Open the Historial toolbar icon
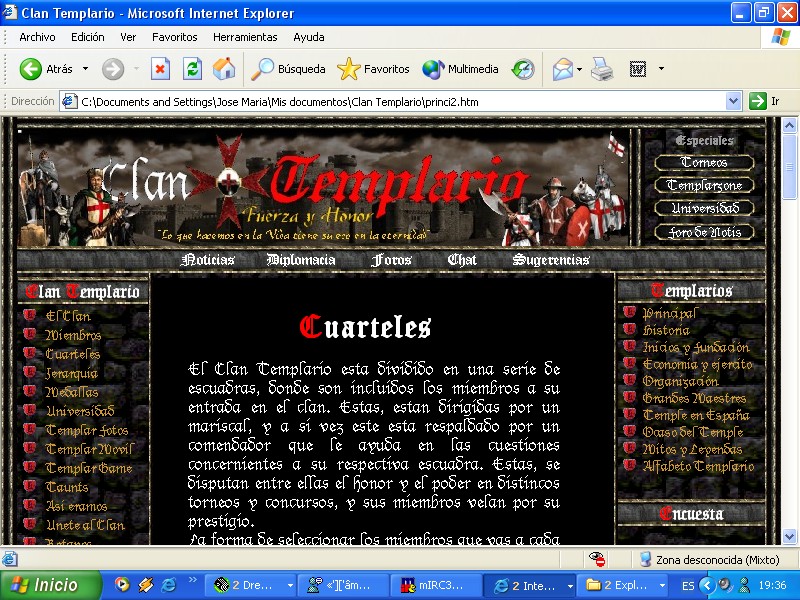Image resolution: width=800 pixels, height=600 pixels. point(523,69)
